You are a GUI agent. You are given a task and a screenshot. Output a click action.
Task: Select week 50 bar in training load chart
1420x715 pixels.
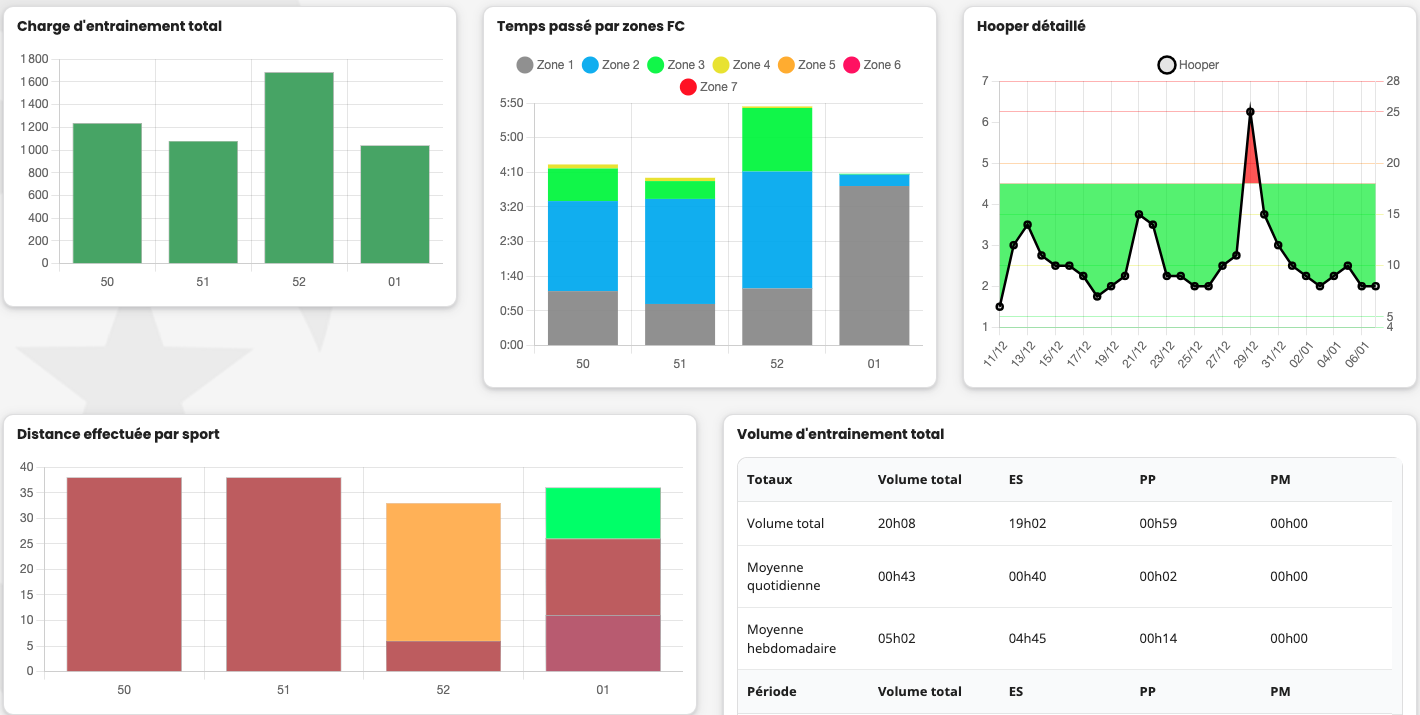pos(107,193)
